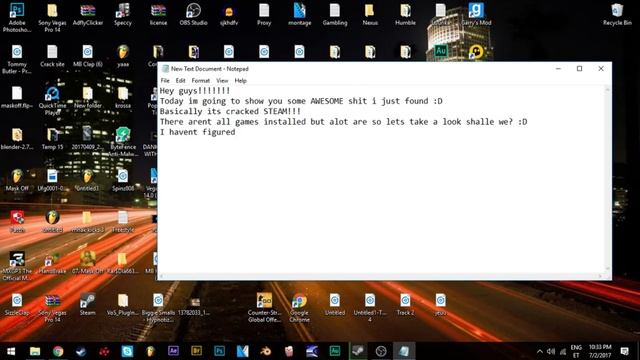Image resolution: width=640 pixels, height=360 pixels.
Task: Open Blender from the taskbar
Action: (266, 351)
